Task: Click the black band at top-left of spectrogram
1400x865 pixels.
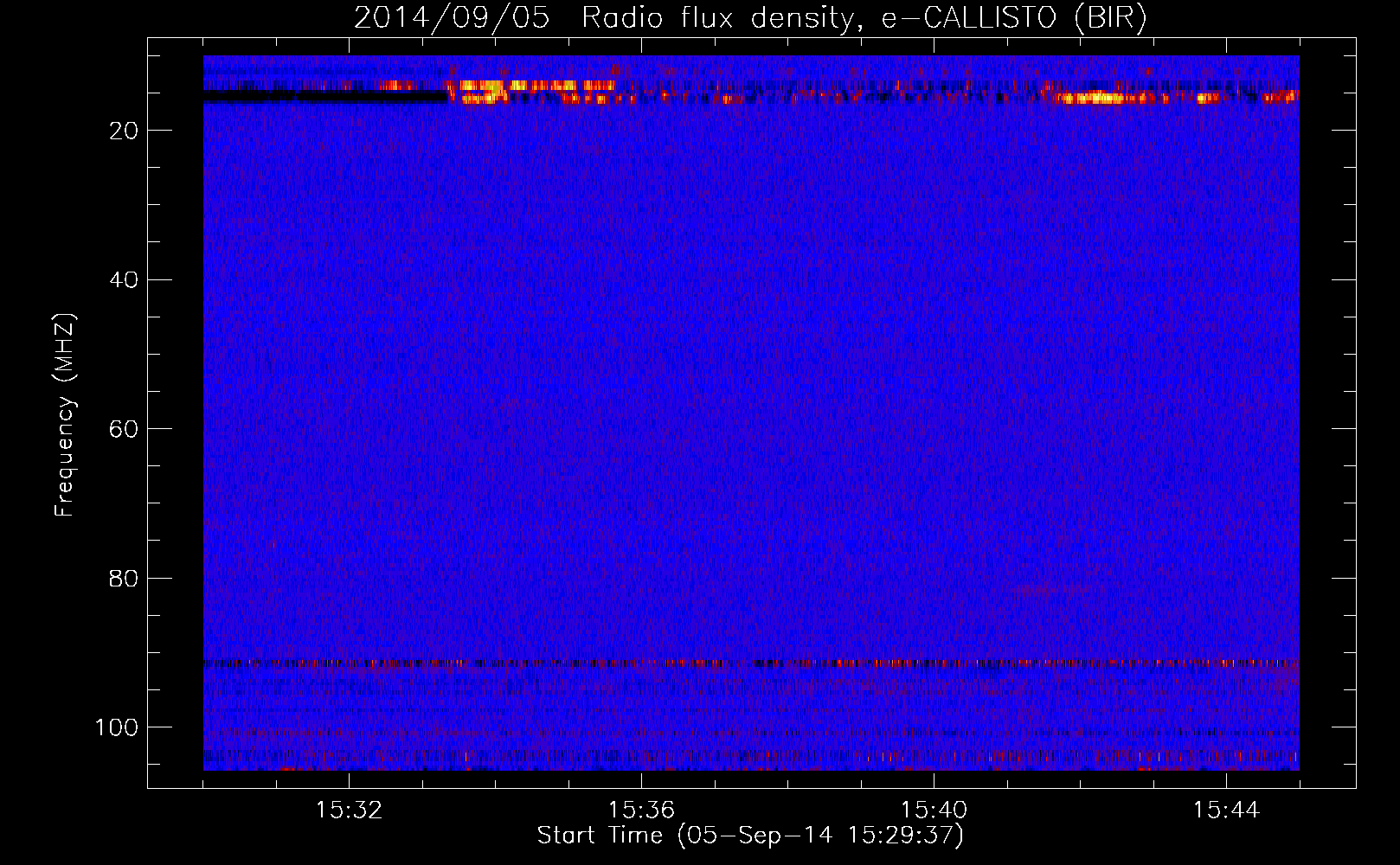Action: pos(325,96)
